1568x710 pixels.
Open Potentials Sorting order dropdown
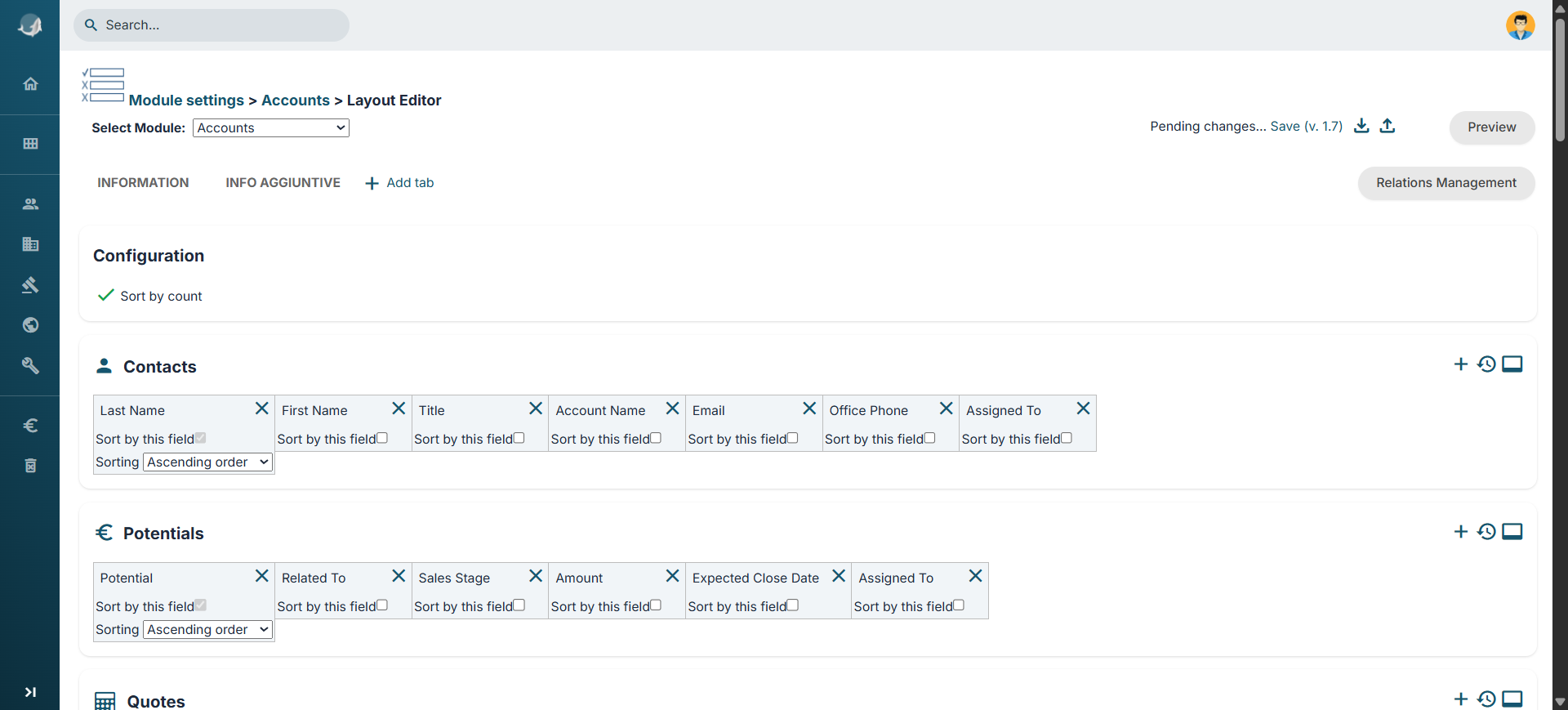208,630
